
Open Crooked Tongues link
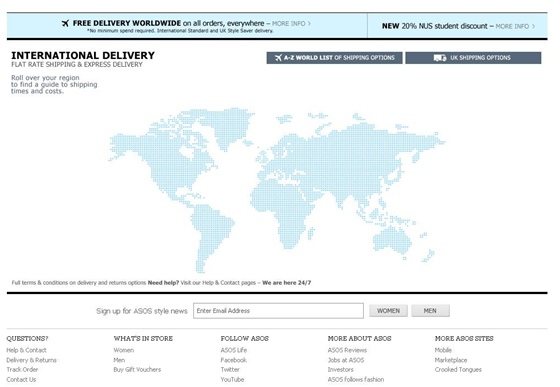[458, 370]
